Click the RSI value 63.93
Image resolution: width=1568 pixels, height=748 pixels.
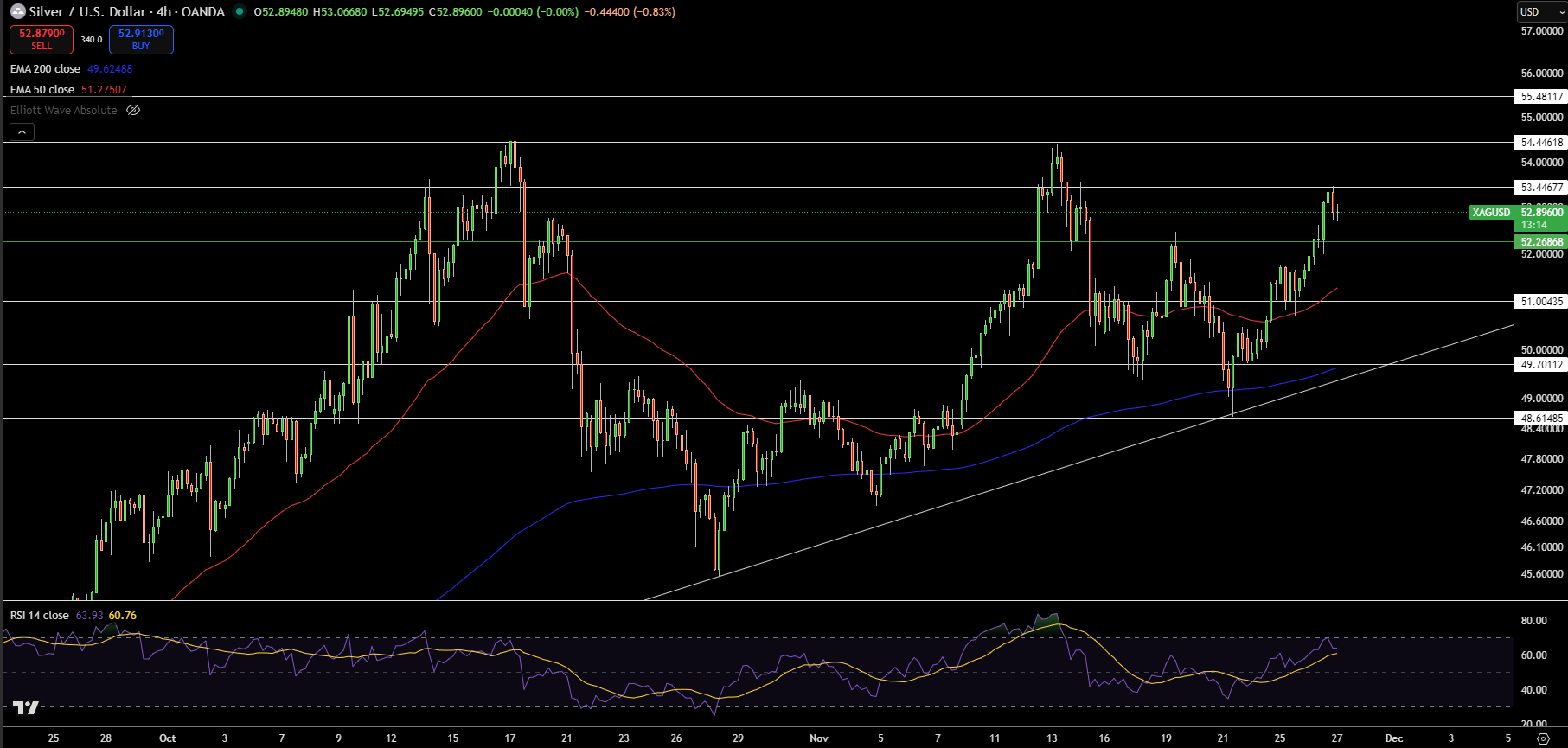[x=89, y=616]
